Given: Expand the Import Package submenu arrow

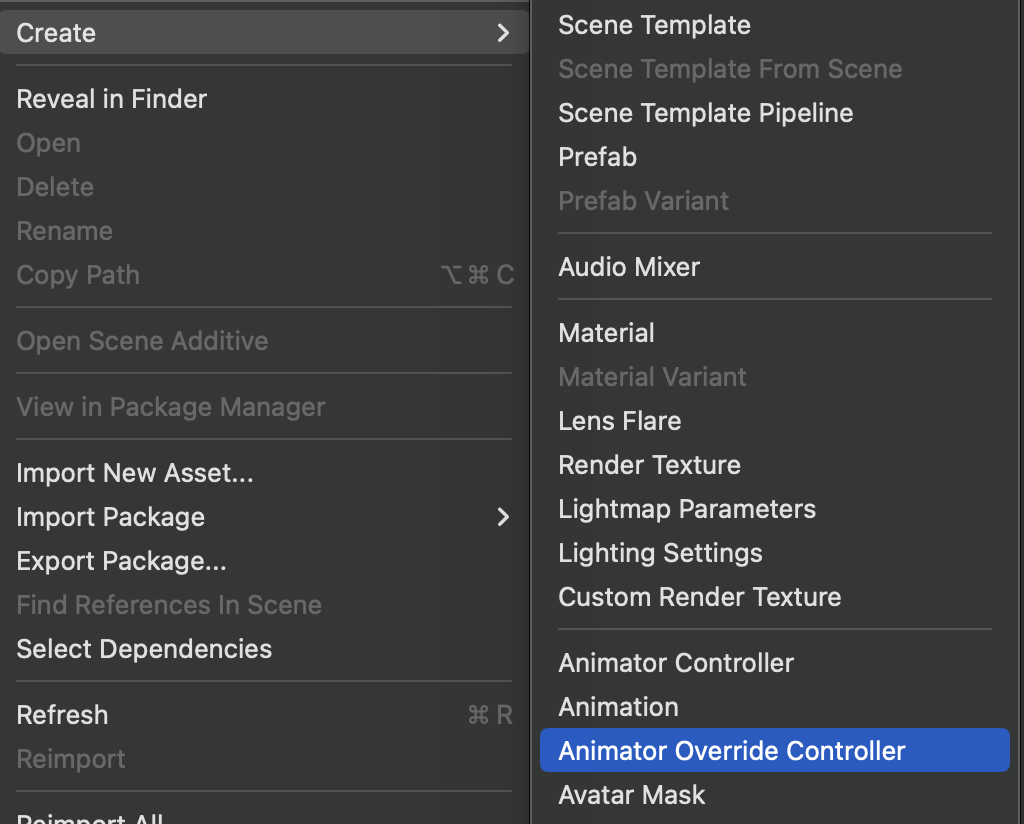Looking at the screenshot, I should point(503,517).
